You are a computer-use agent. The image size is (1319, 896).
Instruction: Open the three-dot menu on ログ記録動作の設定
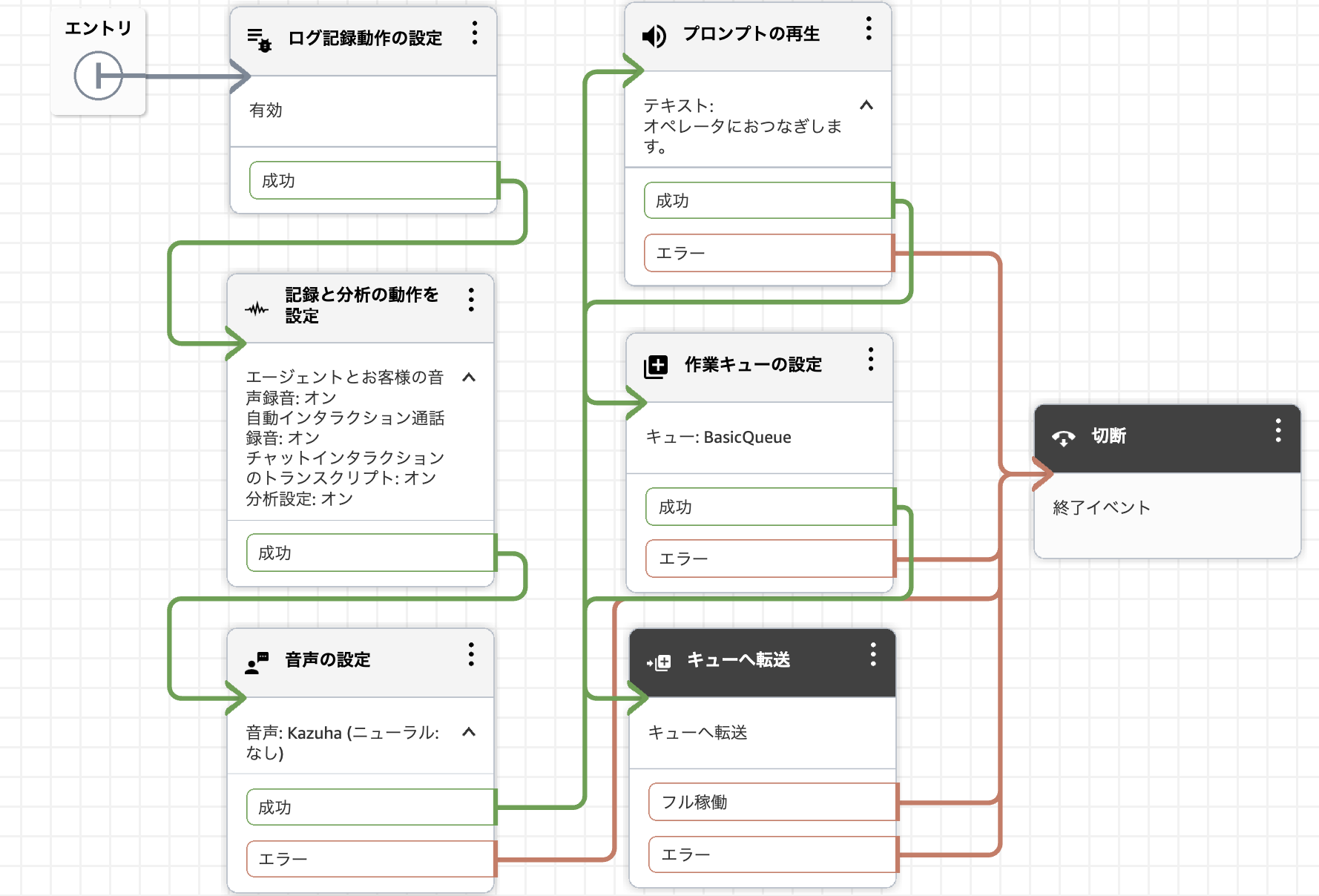point(475,33)
